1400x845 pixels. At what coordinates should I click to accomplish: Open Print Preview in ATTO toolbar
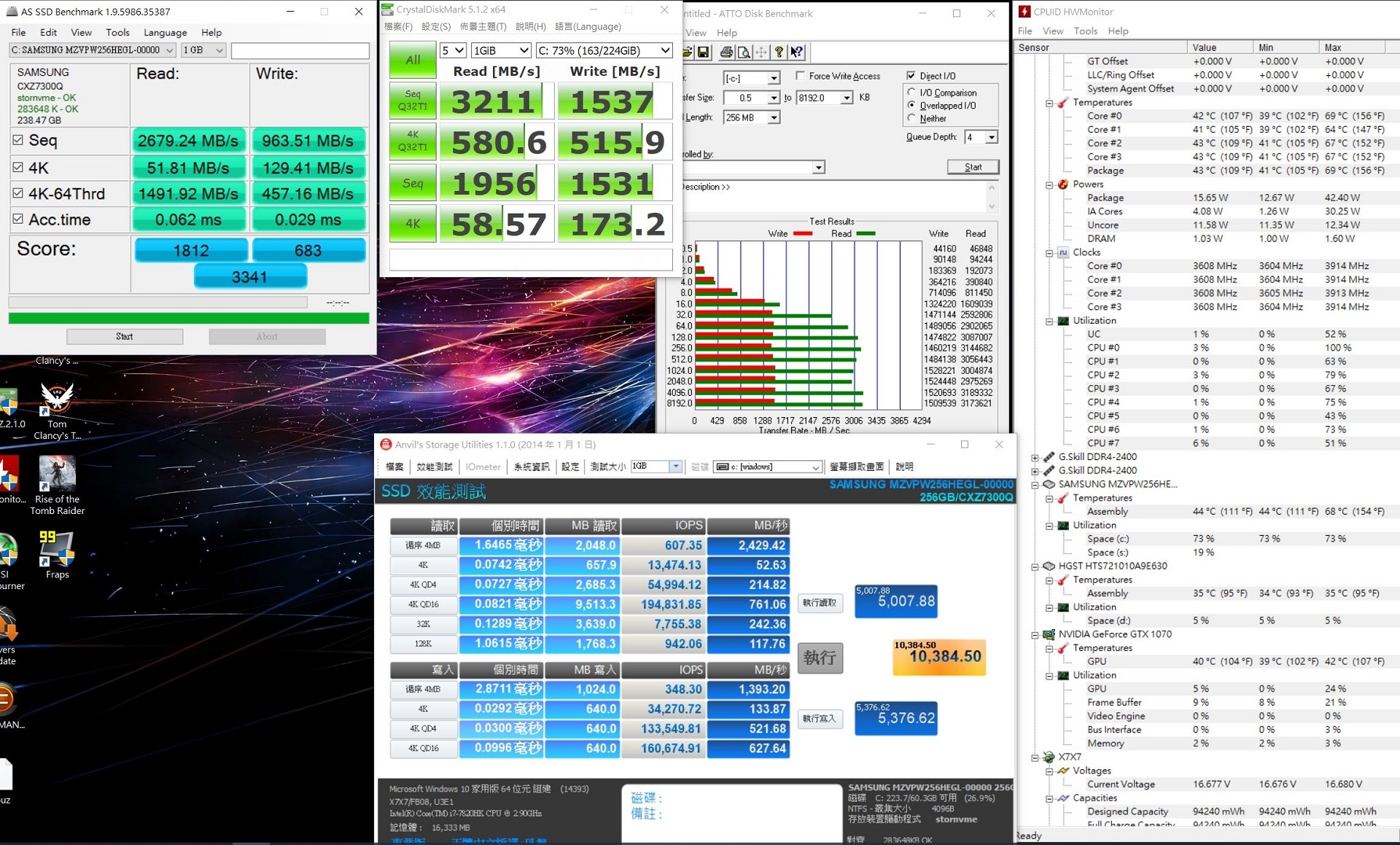tap(744, 52)
